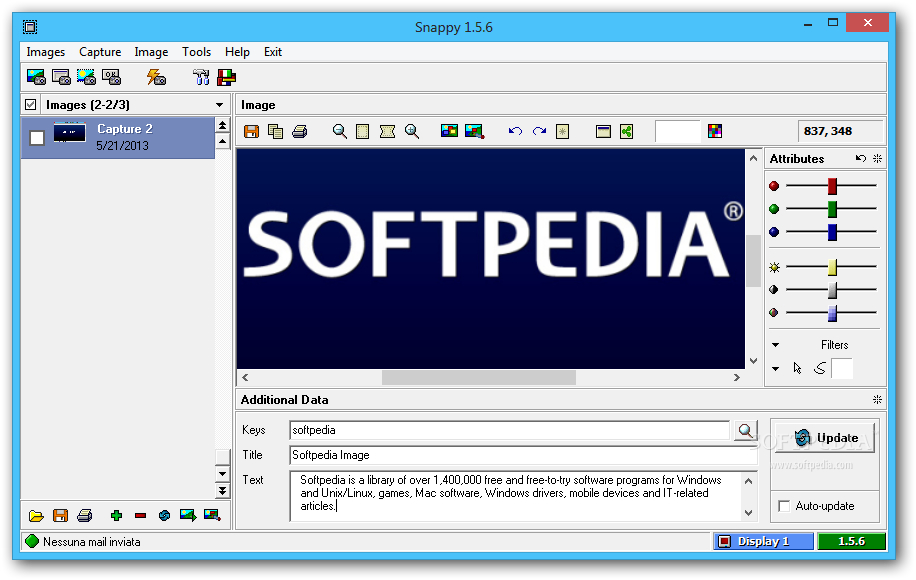Open the Help menu

(x=237, y=52)
